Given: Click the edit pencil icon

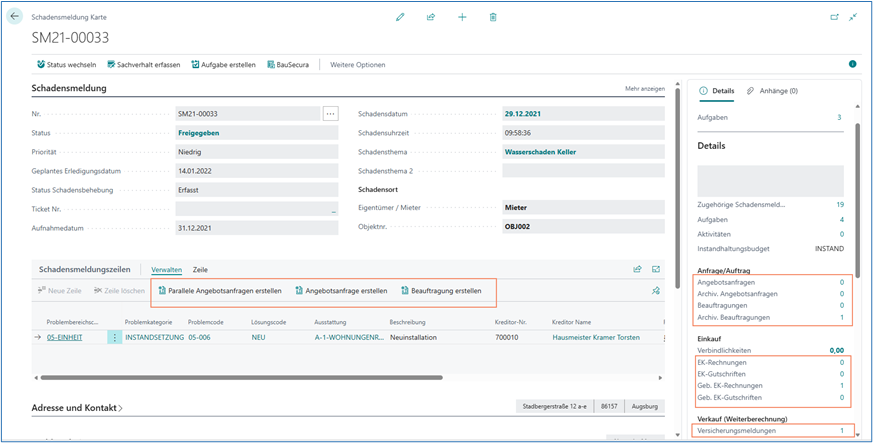Looking at the screenshot, I should coord(400,17).
